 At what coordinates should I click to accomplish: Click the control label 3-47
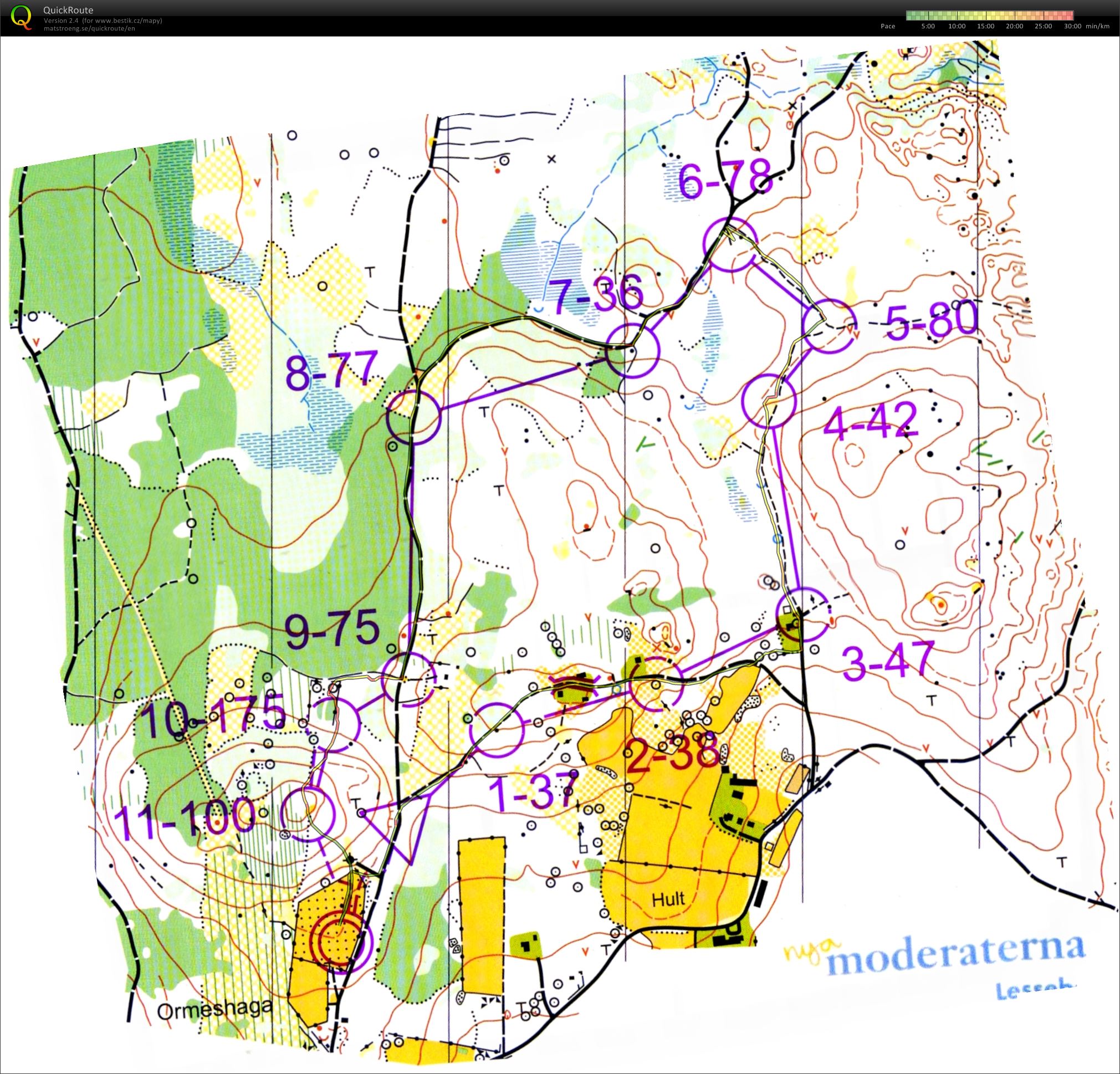pos(887,661)
